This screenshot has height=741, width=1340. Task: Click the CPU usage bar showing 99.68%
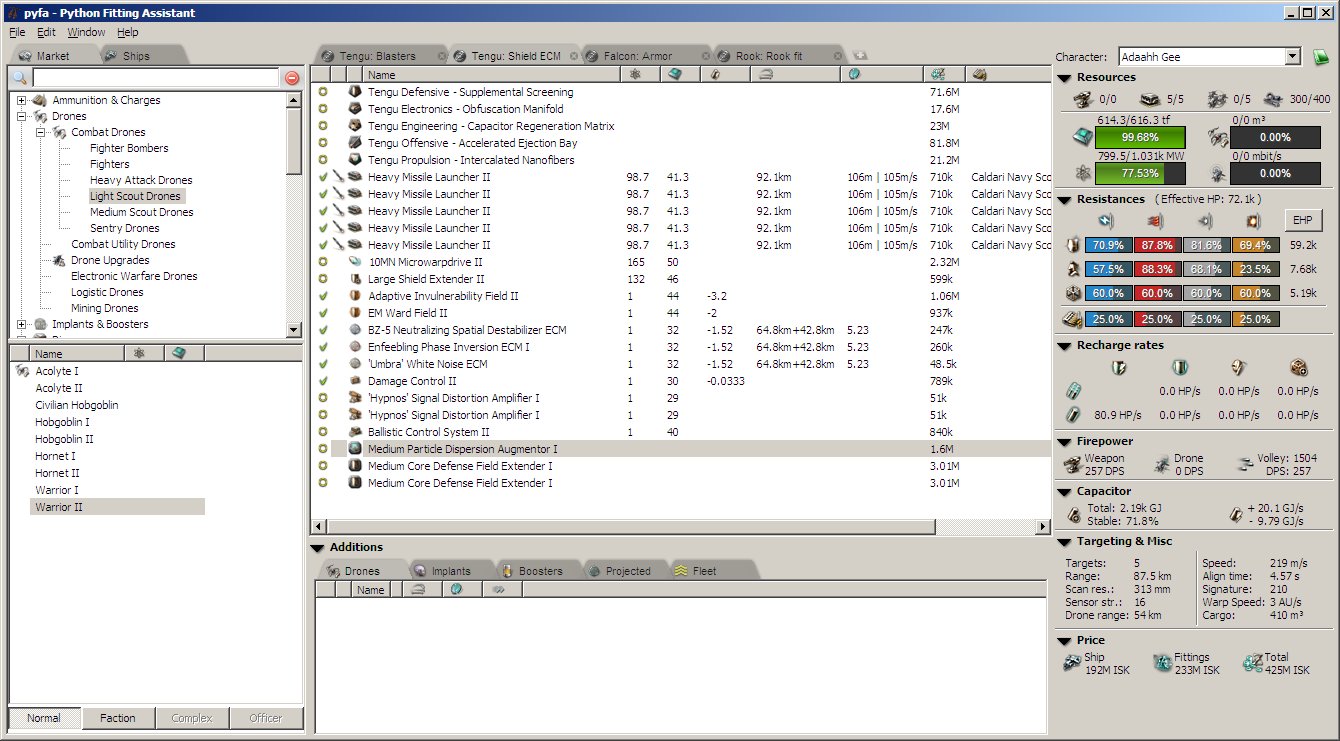[1141, 137]
